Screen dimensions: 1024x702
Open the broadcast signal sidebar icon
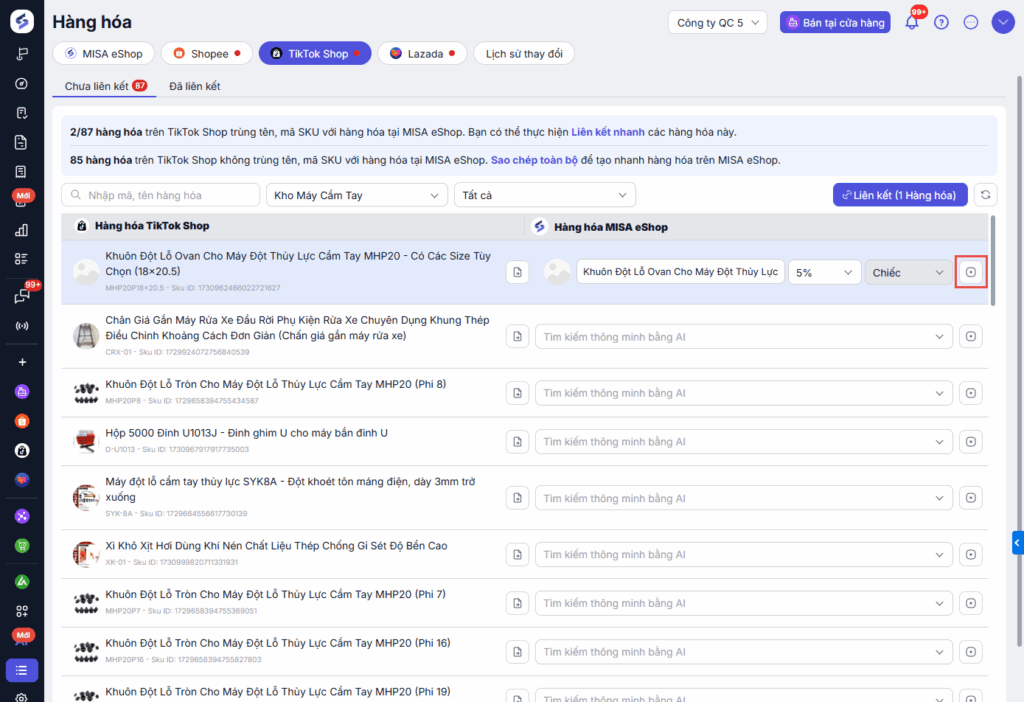[22, 326]
